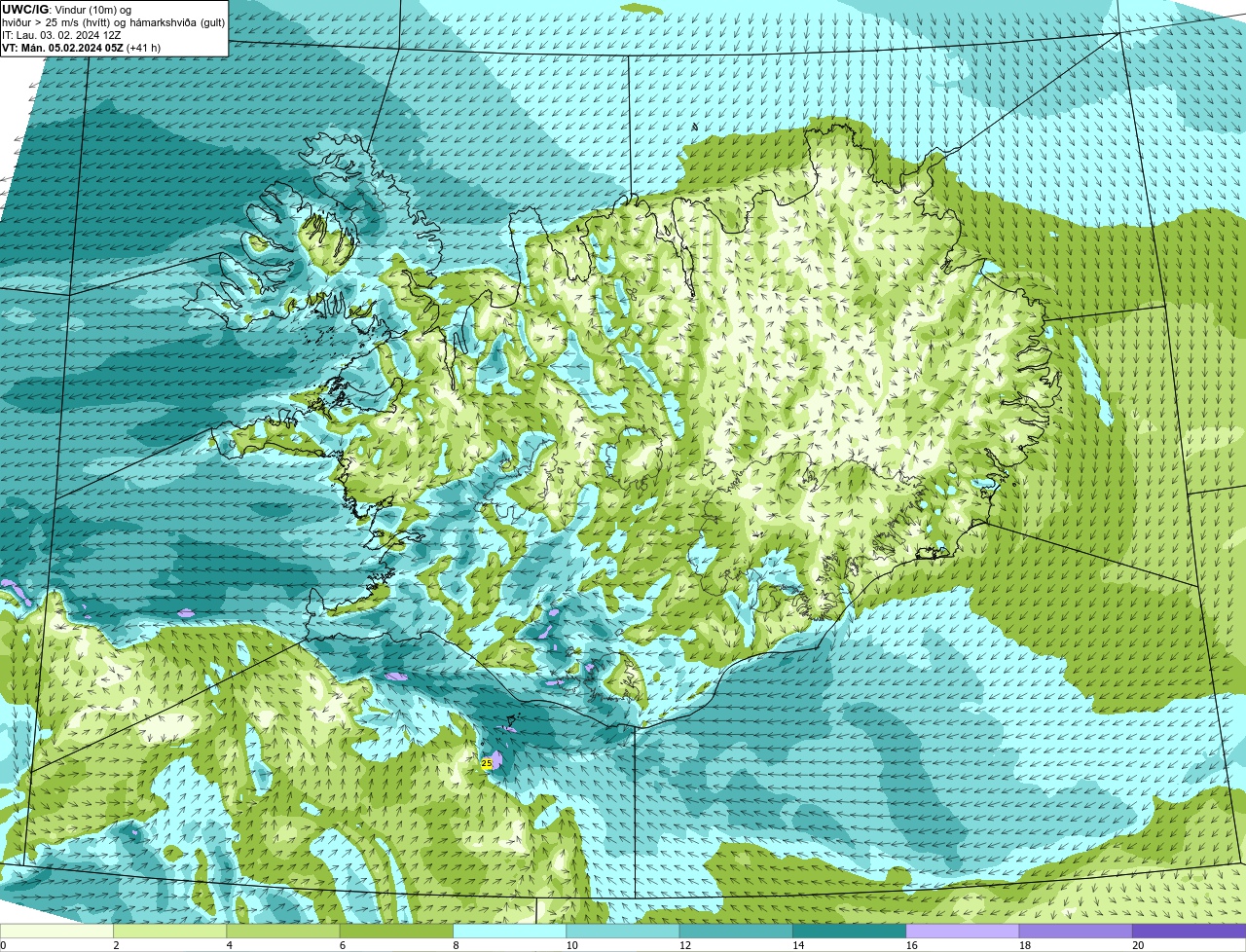1246x952 pixels.
Task: Click the legend scale label '0'
Action: pos(3,945)
